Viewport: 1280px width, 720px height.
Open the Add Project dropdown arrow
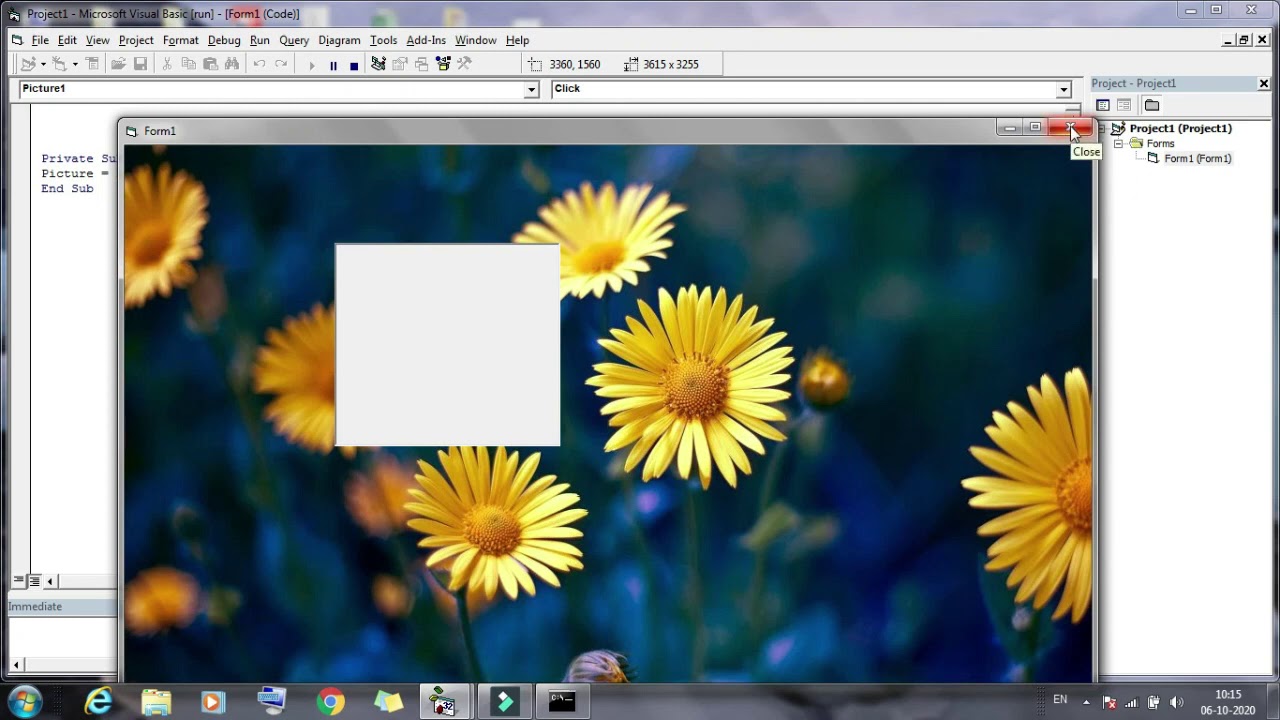[x=43, y=64]
